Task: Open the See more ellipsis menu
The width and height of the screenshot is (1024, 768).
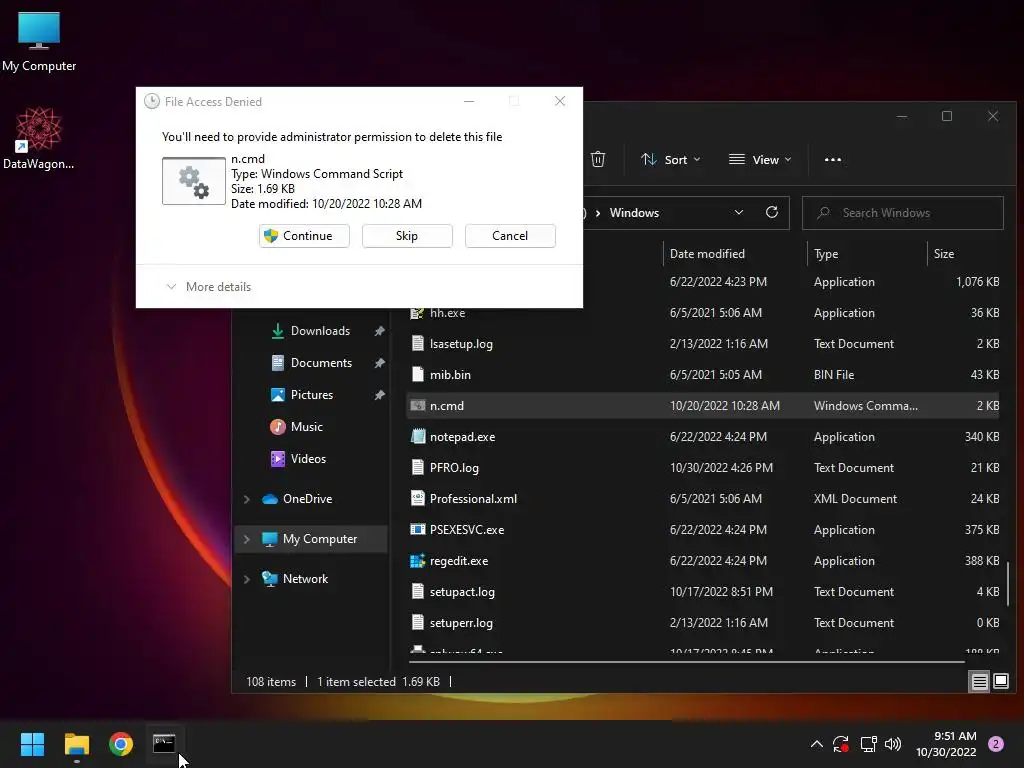Action: 833,159
